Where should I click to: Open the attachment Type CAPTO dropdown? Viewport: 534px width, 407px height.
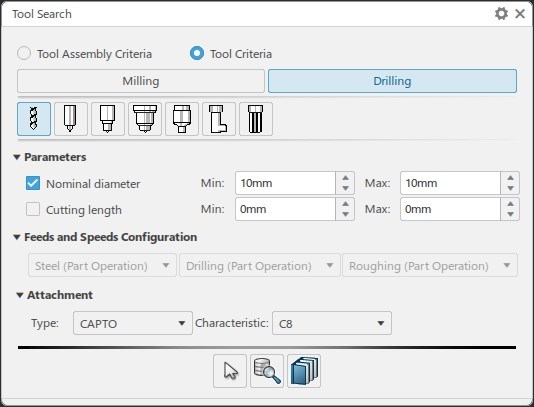[x=133, y=323]
